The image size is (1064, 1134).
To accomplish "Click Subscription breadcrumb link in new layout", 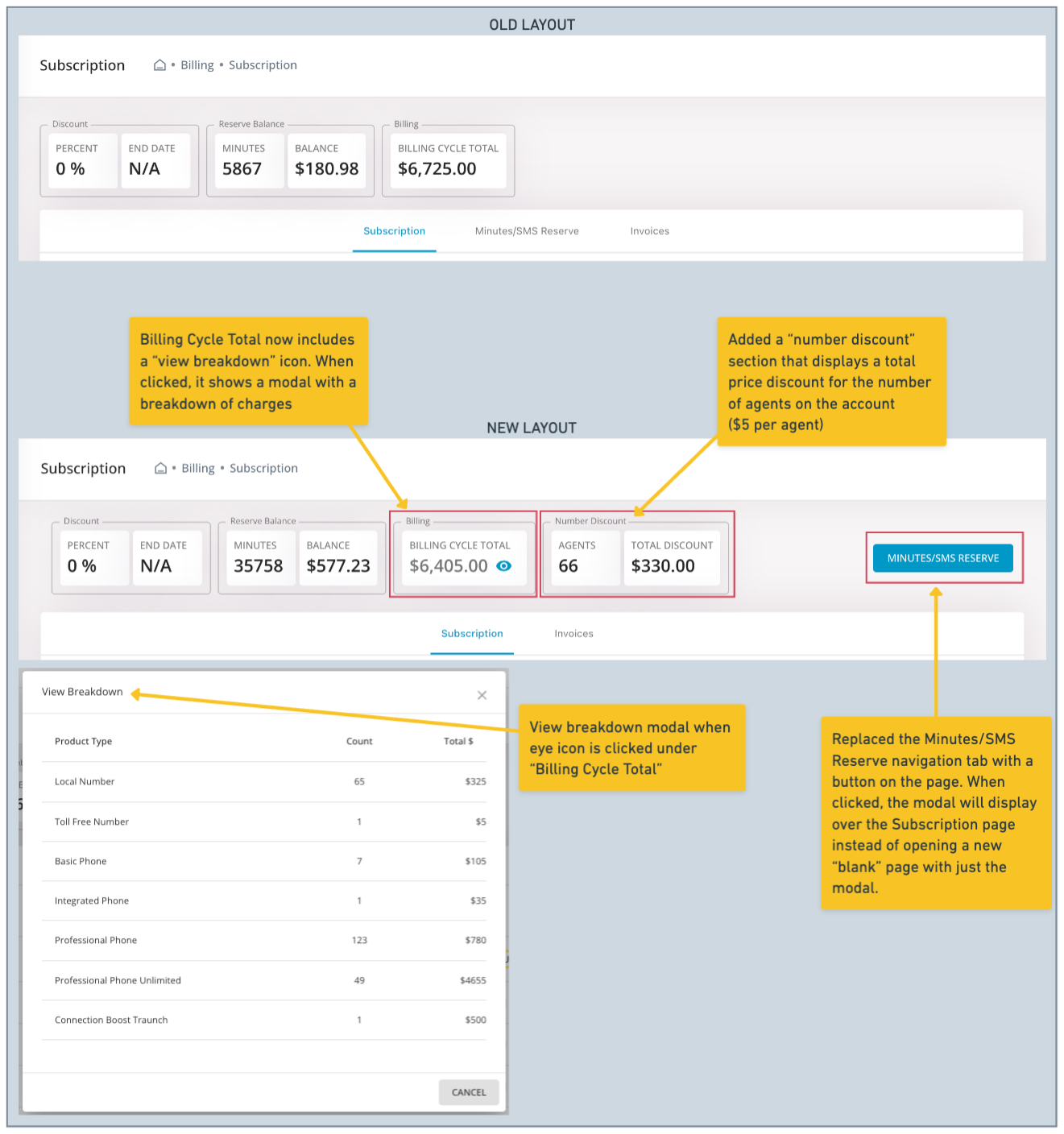I will (x=263, y=468).
